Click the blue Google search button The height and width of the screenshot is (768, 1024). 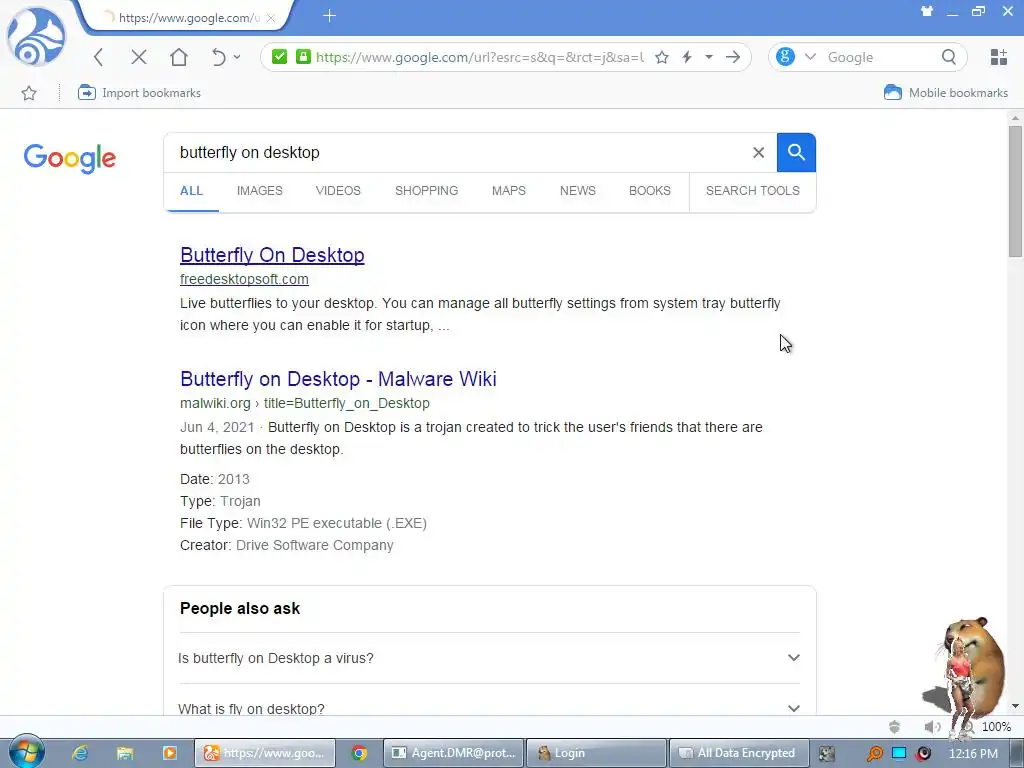pos(796,153)
